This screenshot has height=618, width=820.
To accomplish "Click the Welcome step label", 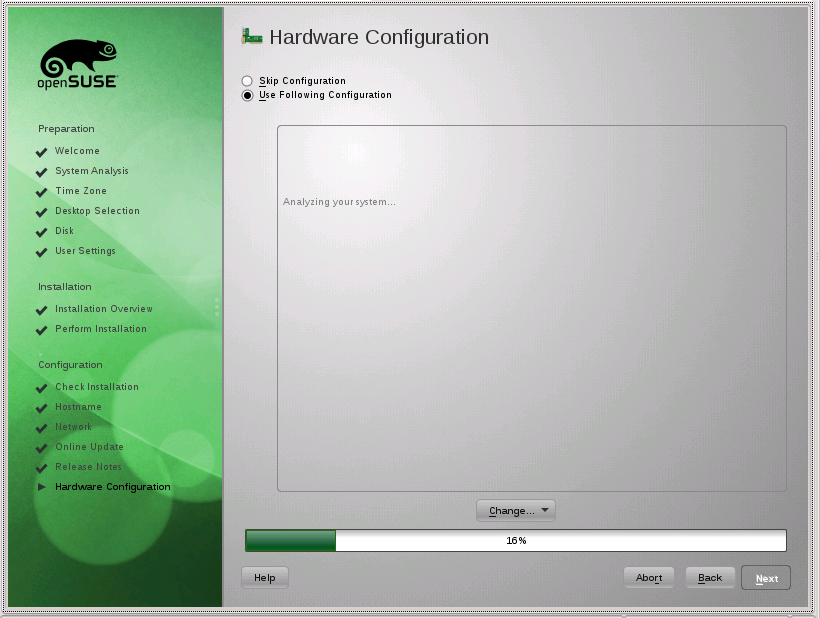I will [x=77, y=151].
